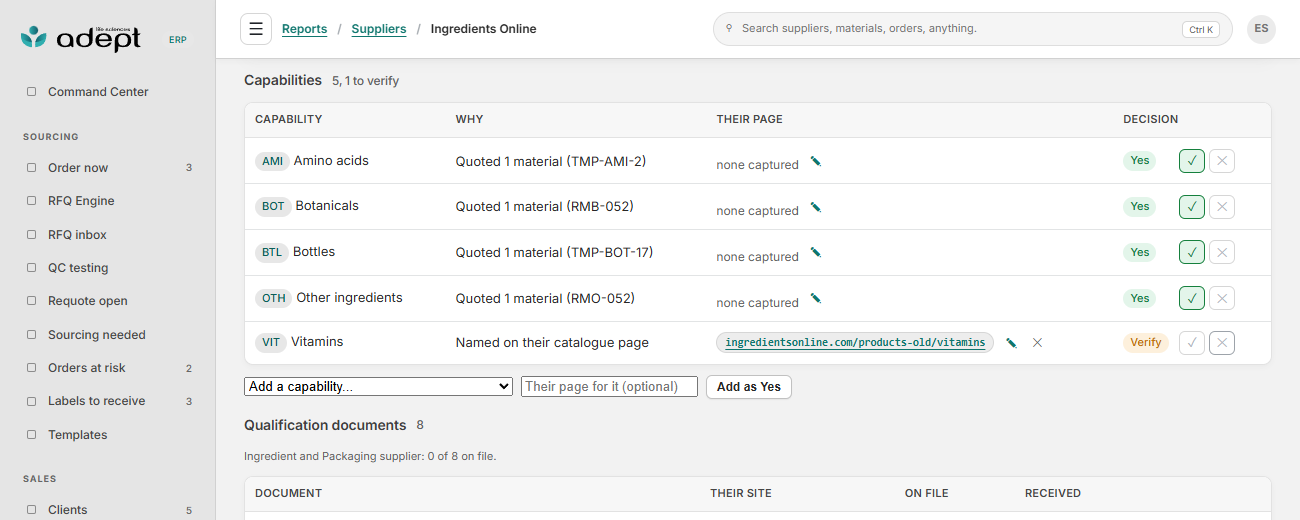The width and height of the screenshot is (1300, 520).
Task: Edit the Vitamins page link
Action: [x=1011, y=343]
